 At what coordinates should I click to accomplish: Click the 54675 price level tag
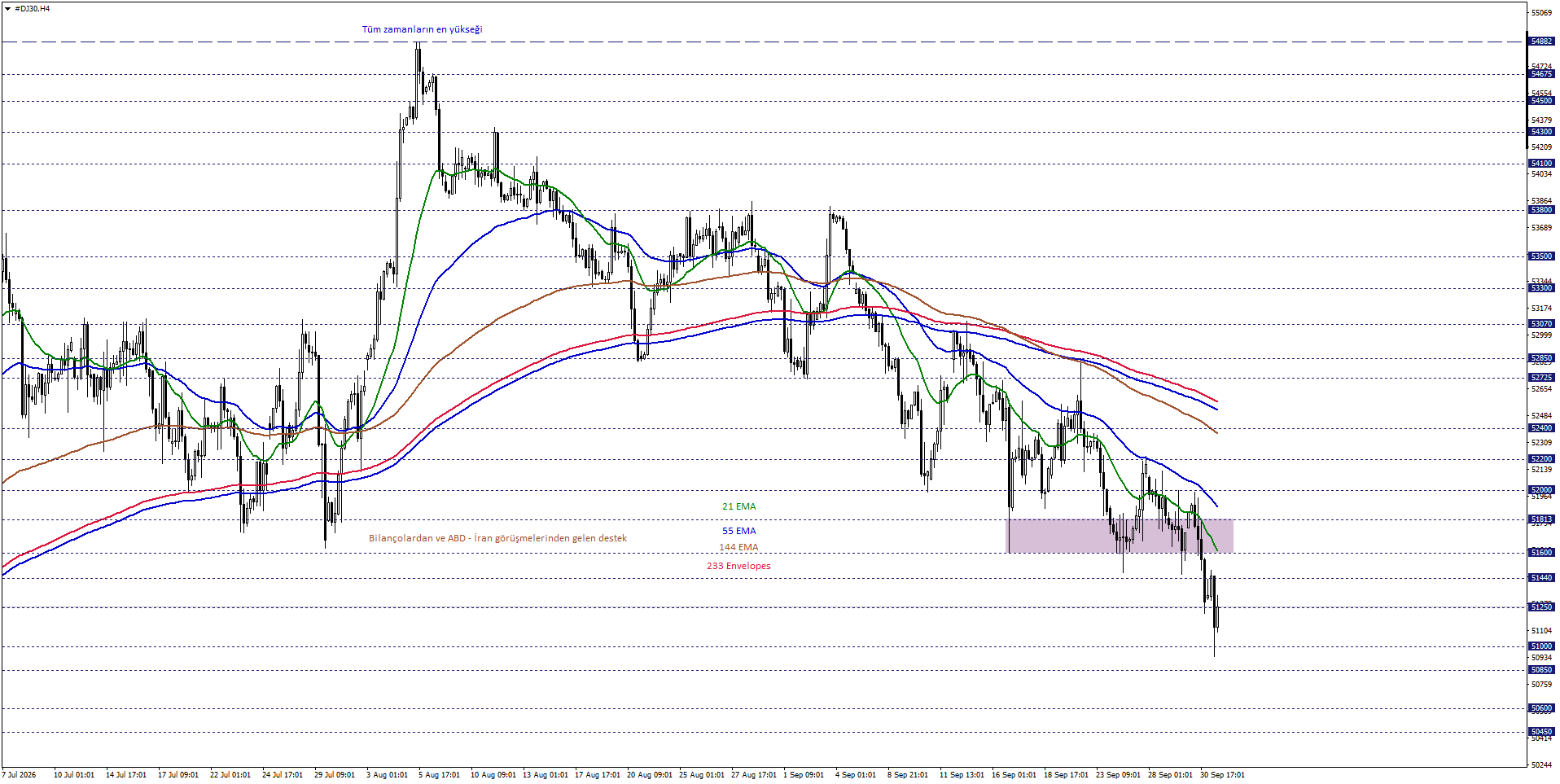1541,74
